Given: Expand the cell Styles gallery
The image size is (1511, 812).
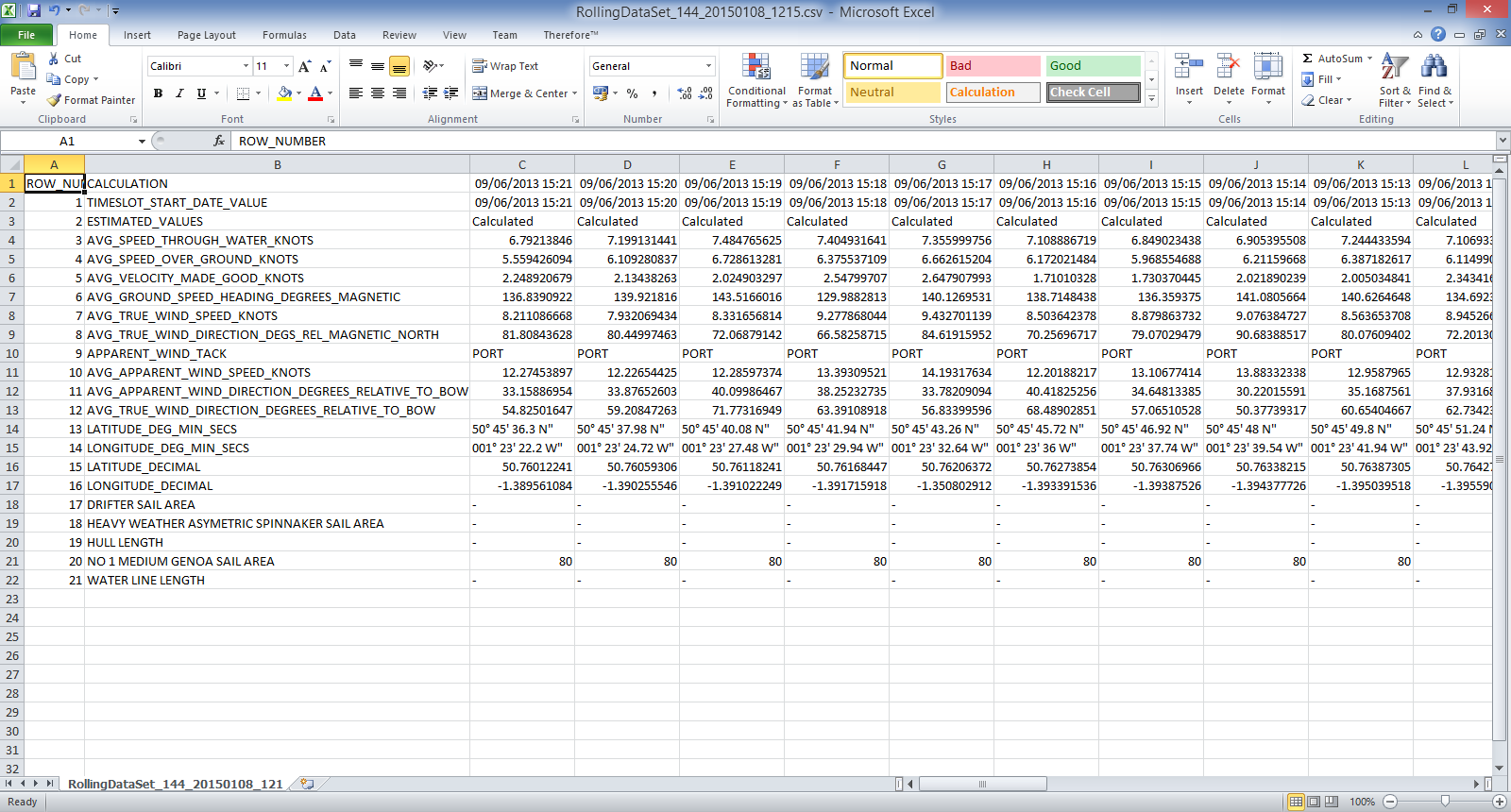Looking at the screenshot, I should (x=1151, y=98).
